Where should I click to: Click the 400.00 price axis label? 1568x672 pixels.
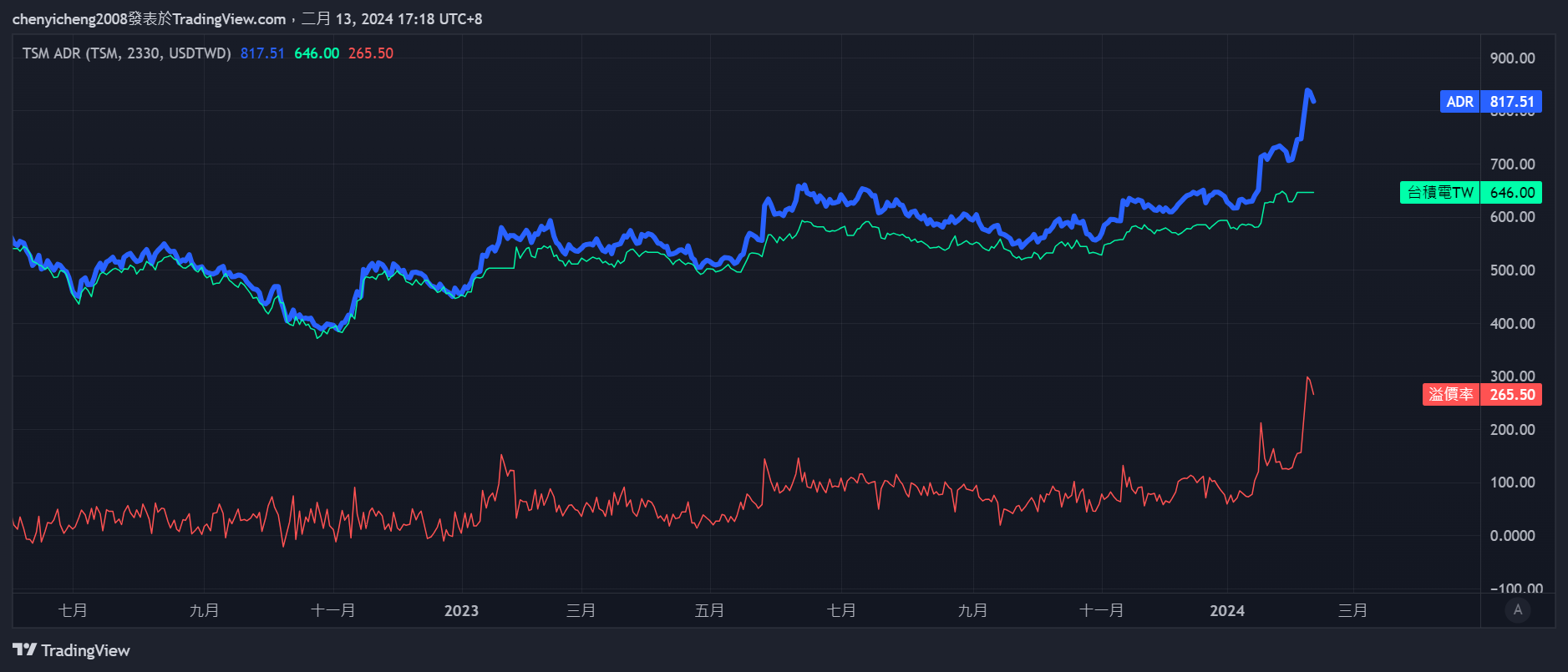[1512, 324]
